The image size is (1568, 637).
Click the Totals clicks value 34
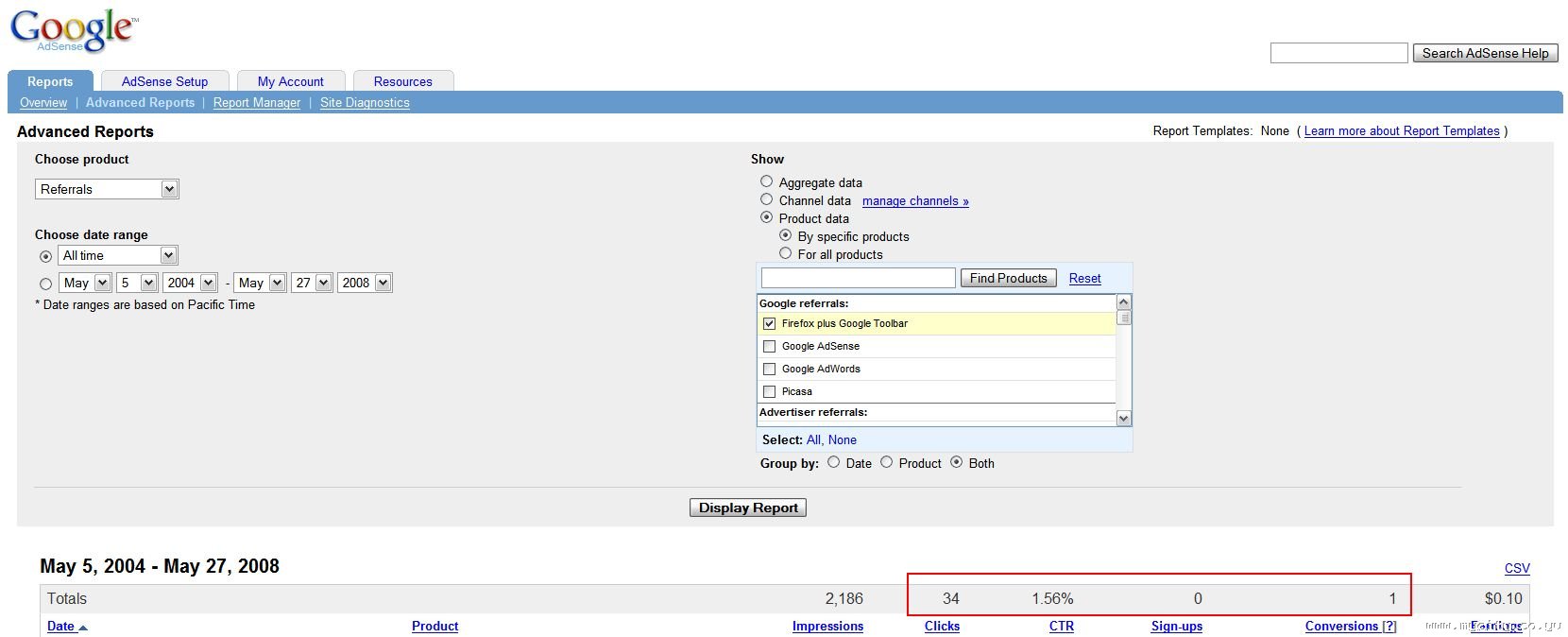(x=951, y=598)
